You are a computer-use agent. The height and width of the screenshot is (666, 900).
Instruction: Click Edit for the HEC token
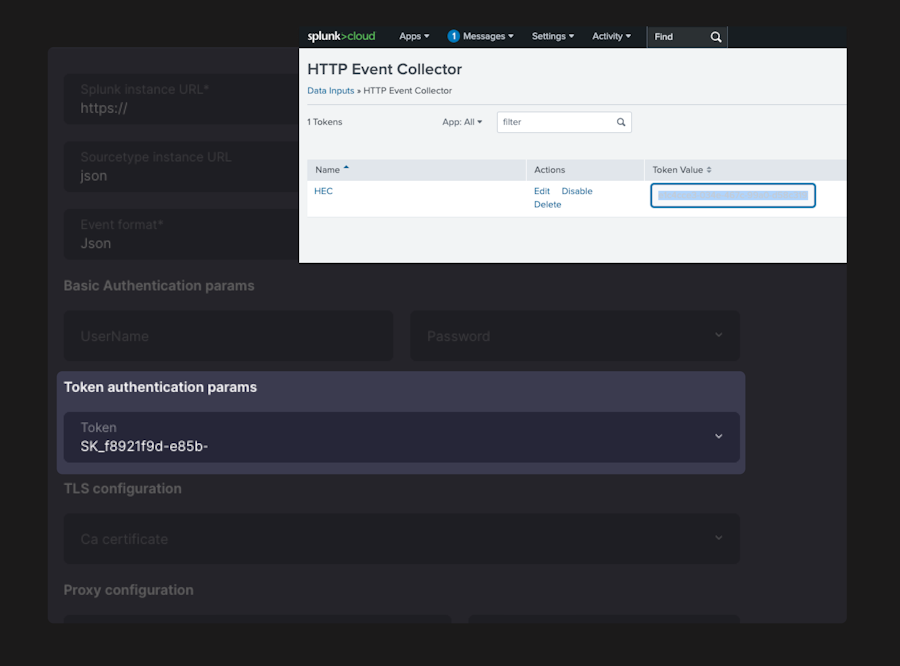point(542,191)
